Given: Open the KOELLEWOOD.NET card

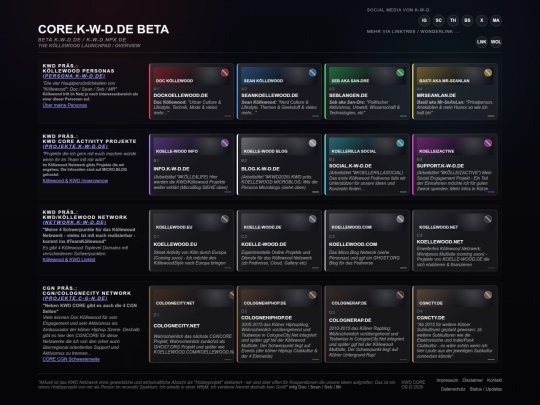Looking at the screenshot, I should click(455, 240).
